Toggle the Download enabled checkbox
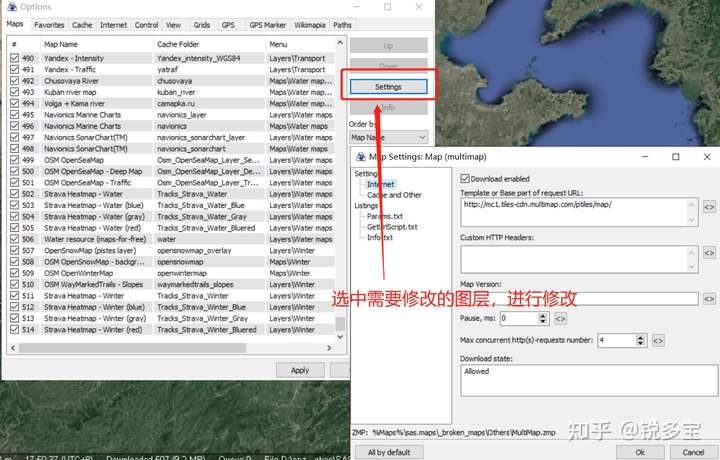 [x=465, y=179]
